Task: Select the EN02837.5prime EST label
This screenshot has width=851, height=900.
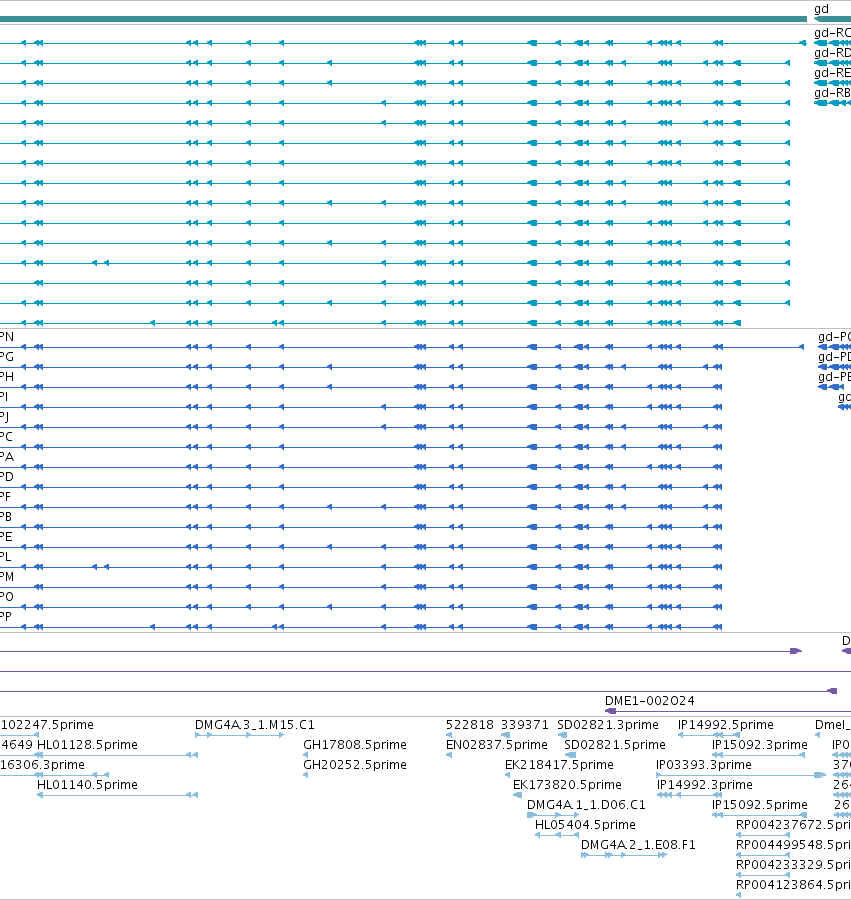Action: pyautogui.click(x=496, y=745)
